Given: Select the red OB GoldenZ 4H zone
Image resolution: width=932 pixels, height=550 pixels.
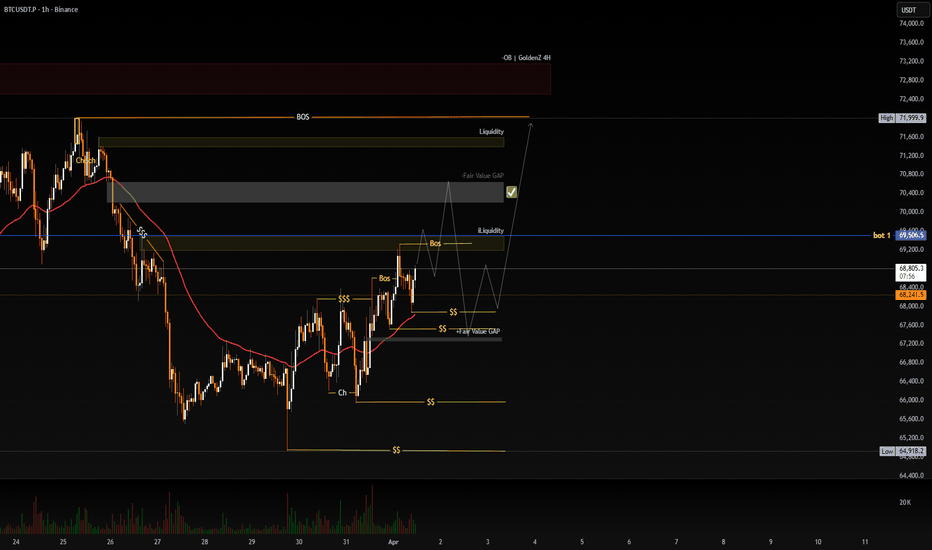Looking at the screenshot, I should (x=275, y=79).
